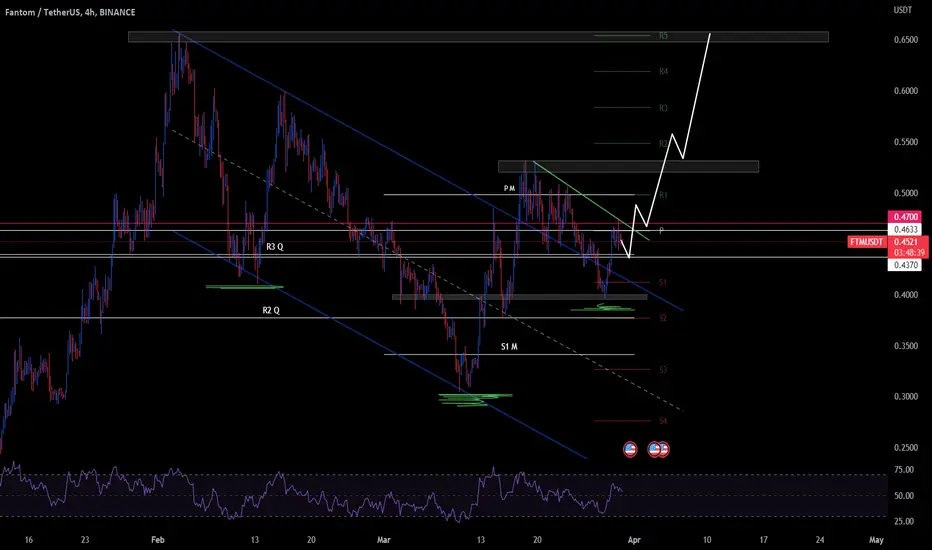
Task: Click the 0.5500 price axis label
Action: [x=906, y=142]
